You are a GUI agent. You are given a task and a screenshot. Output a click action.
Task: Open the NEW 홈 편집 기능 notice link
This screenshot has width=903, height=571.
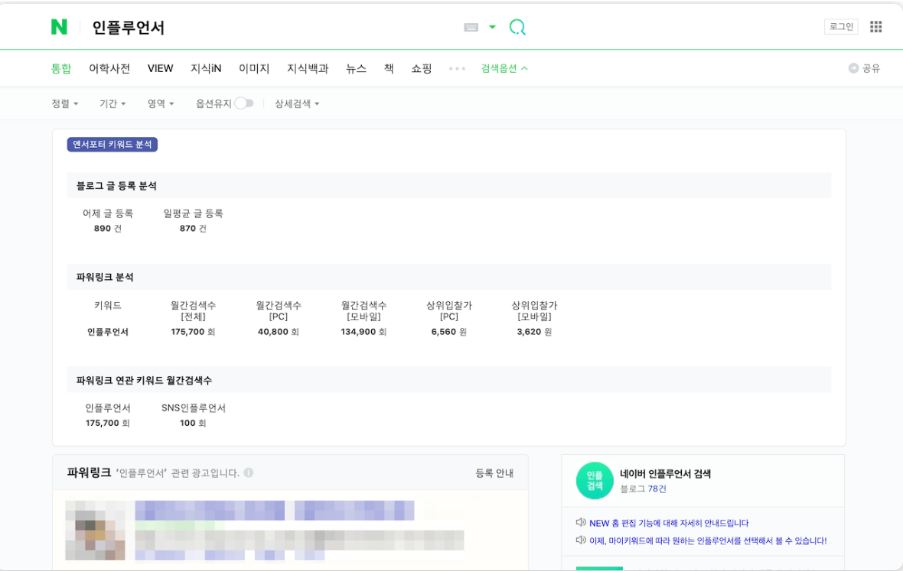[669, 523]
